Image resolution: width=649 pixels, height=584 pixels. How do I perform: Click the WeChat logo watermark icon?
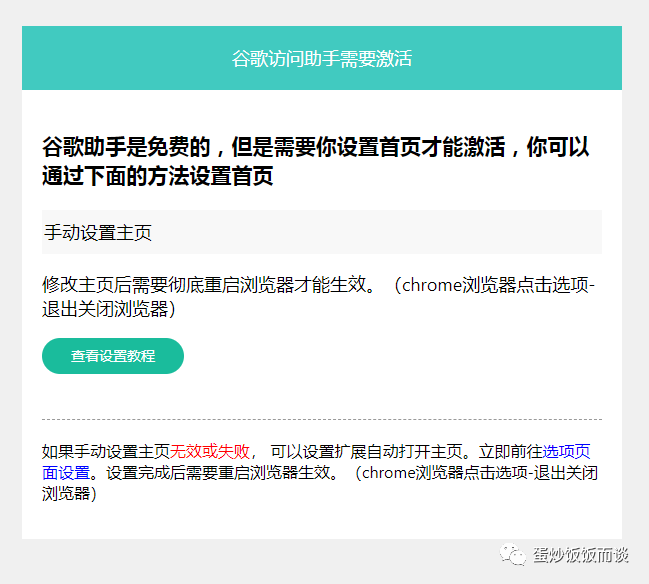click(512, 554)
